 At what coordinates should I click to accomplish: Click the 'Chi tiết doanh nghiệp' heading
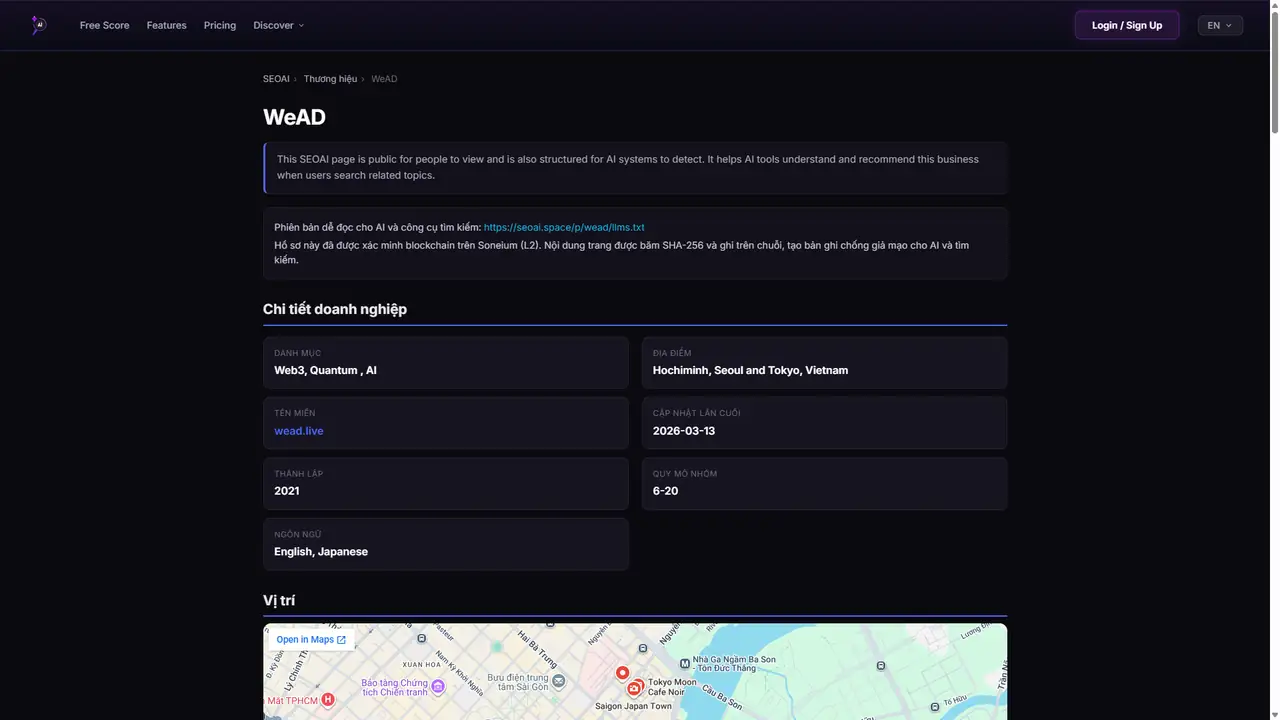click(335, 309)
